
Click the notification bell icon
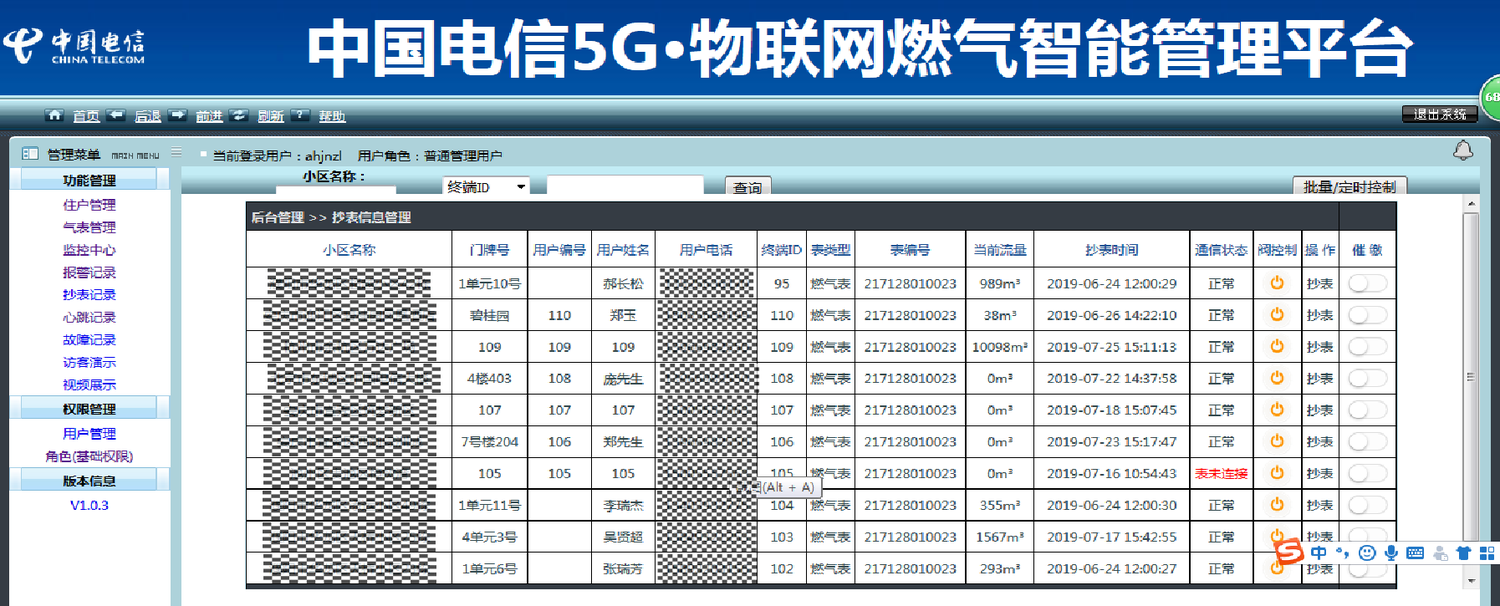tap(1463, 150)
